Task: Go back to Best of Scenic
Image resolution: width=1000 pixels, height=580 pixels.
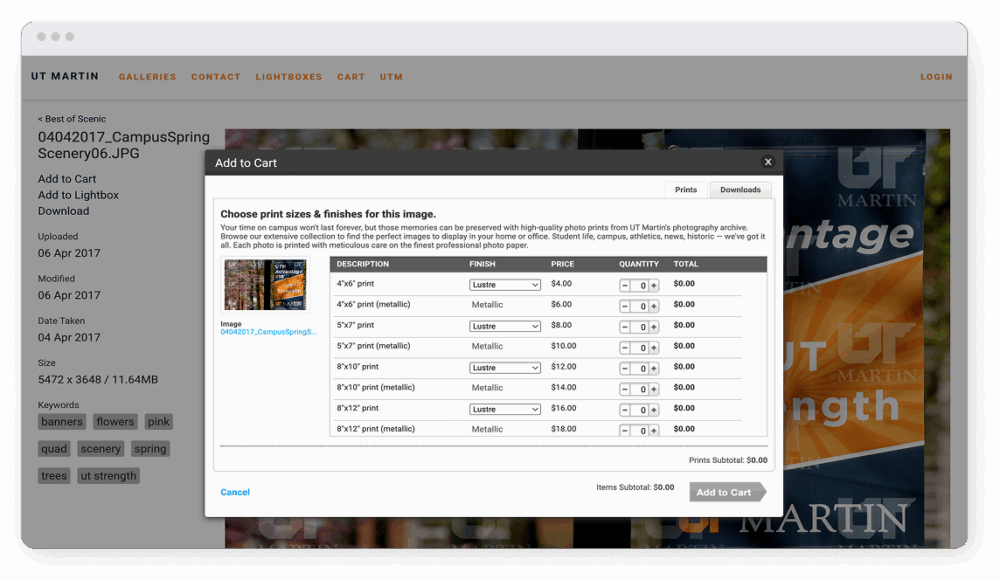Action: [x=71, y=119]
